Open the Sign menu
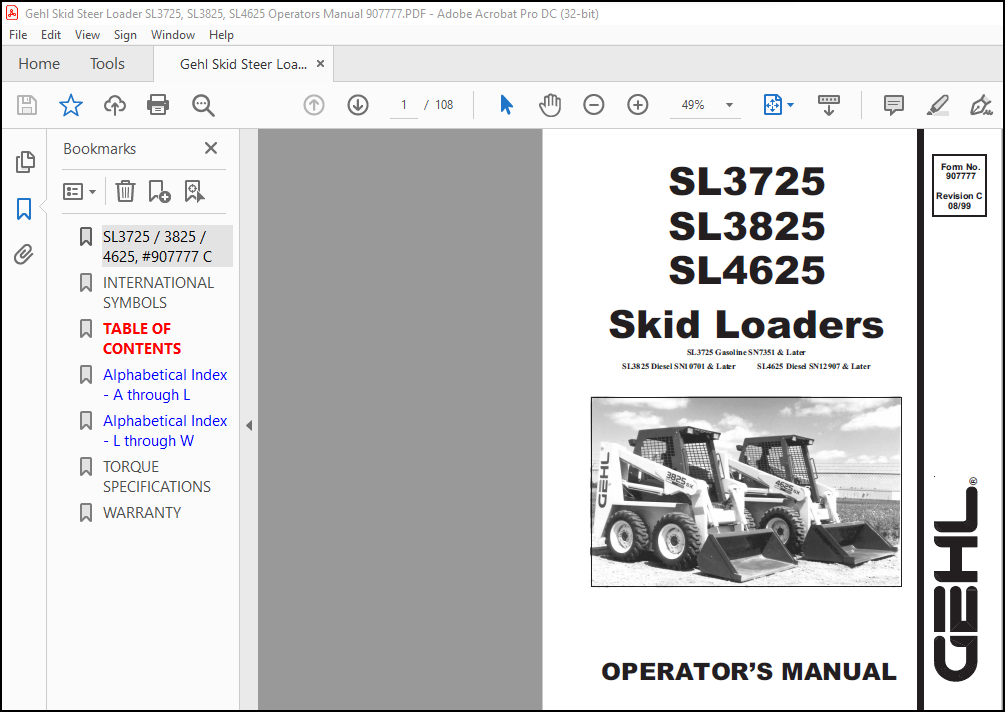The height and width of the screenshot is (712, 1005). pos(125,35)
